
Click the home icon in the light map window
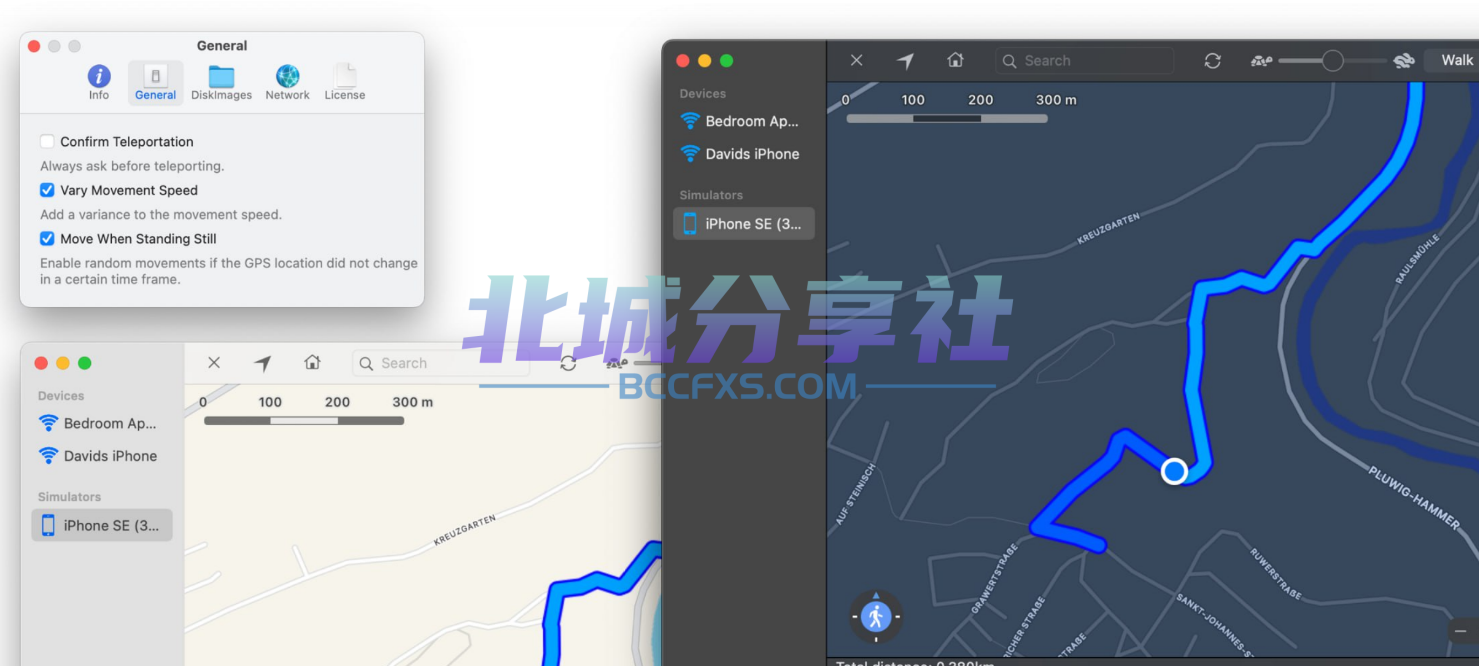coord(313,363)
